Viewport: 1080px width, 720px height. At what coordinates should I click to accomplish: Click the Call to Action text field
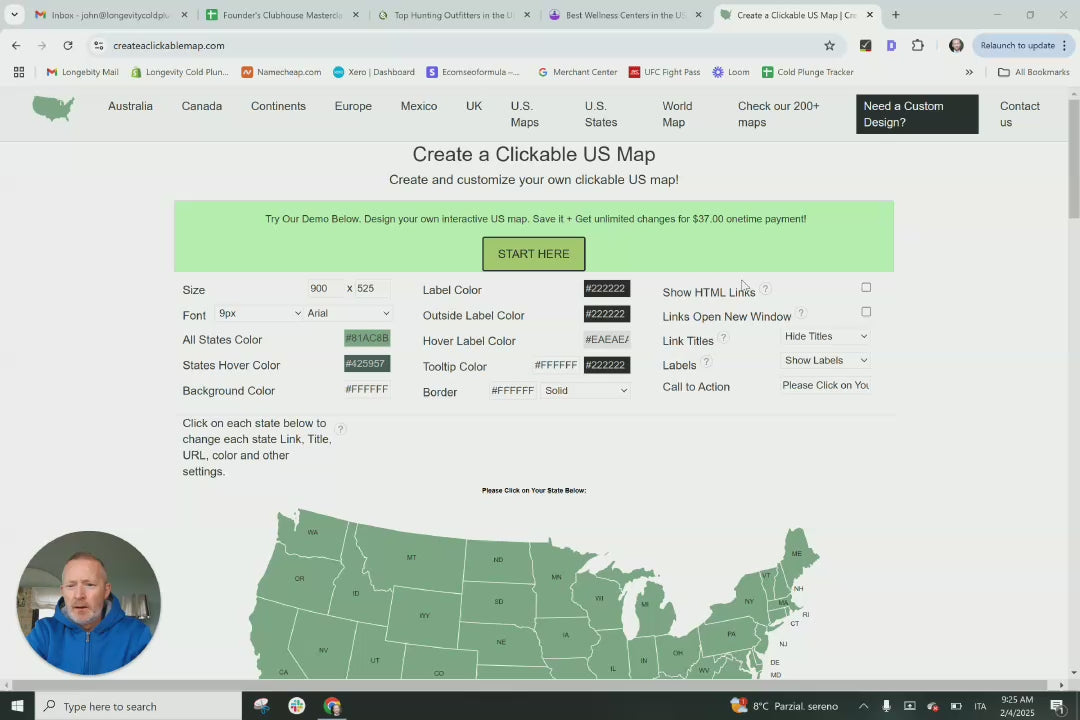pos(825,385)
